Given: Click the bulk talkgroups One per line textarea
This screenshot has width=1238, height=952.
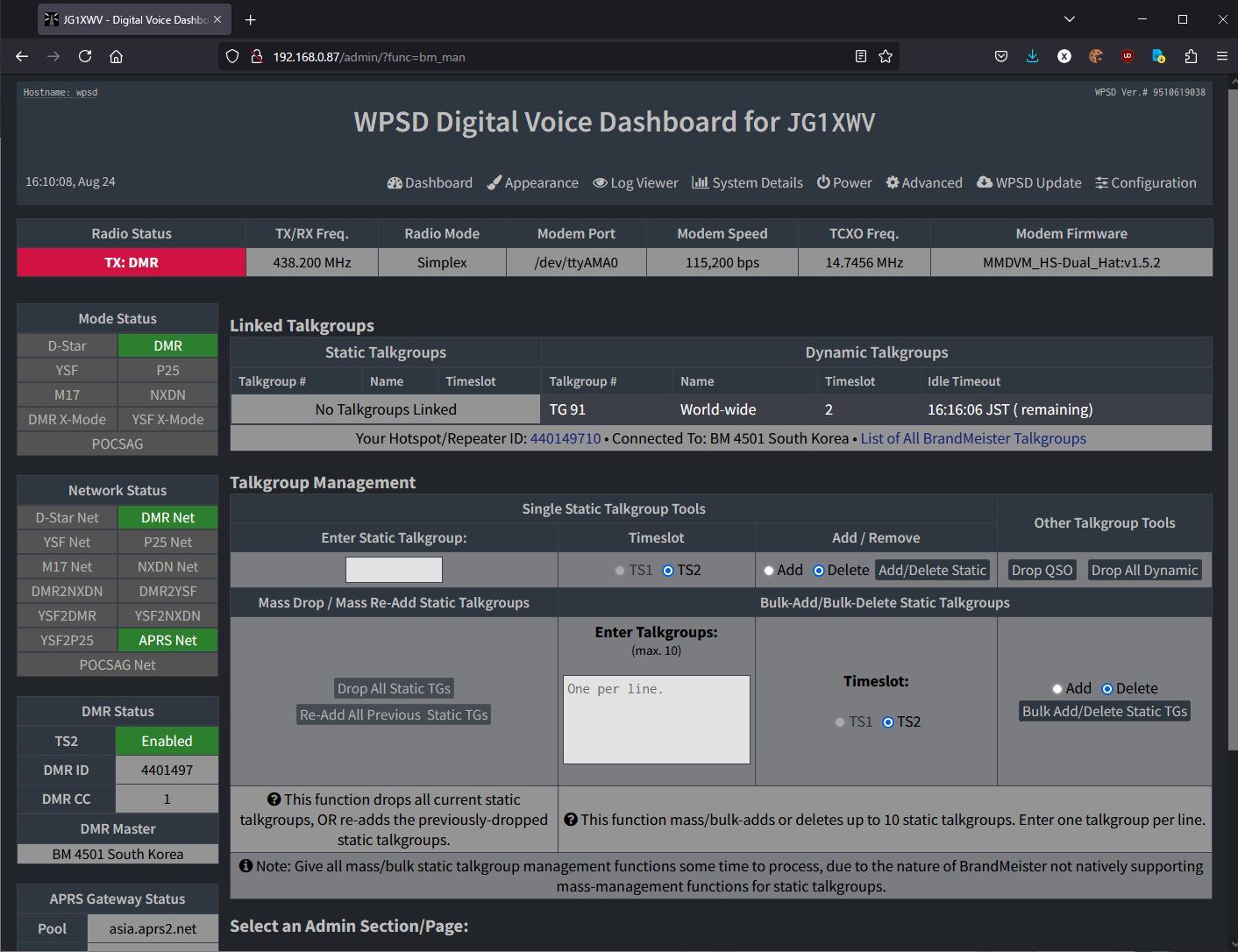Looking at the screenshot, I should coord(657,720).
